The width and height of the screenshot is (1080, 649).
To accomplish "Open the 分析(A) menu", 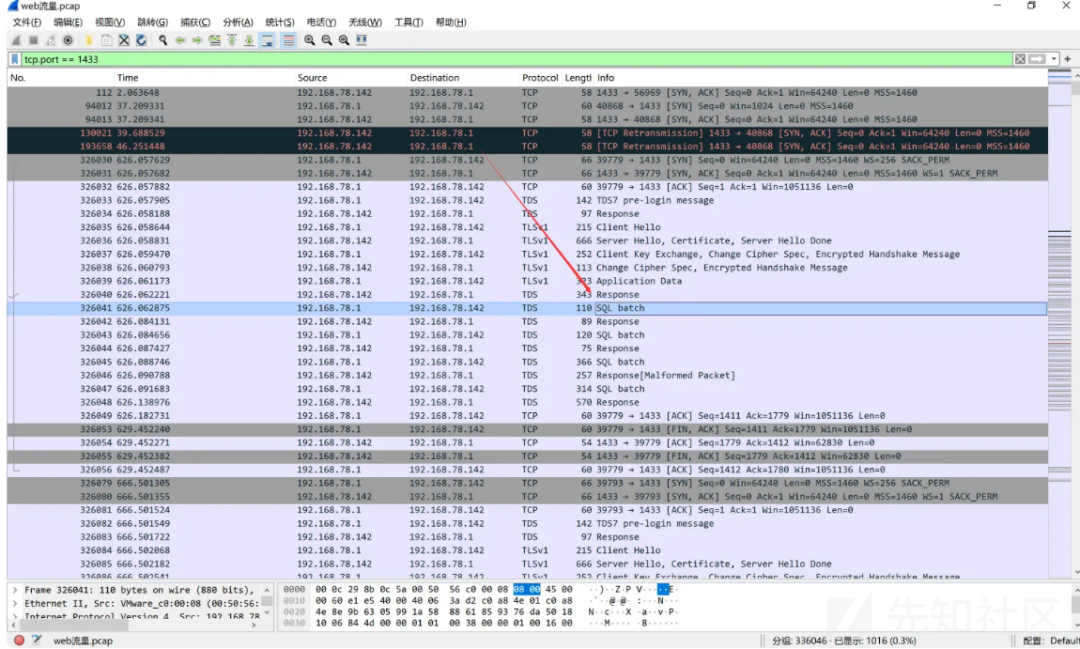I will 238,22.
